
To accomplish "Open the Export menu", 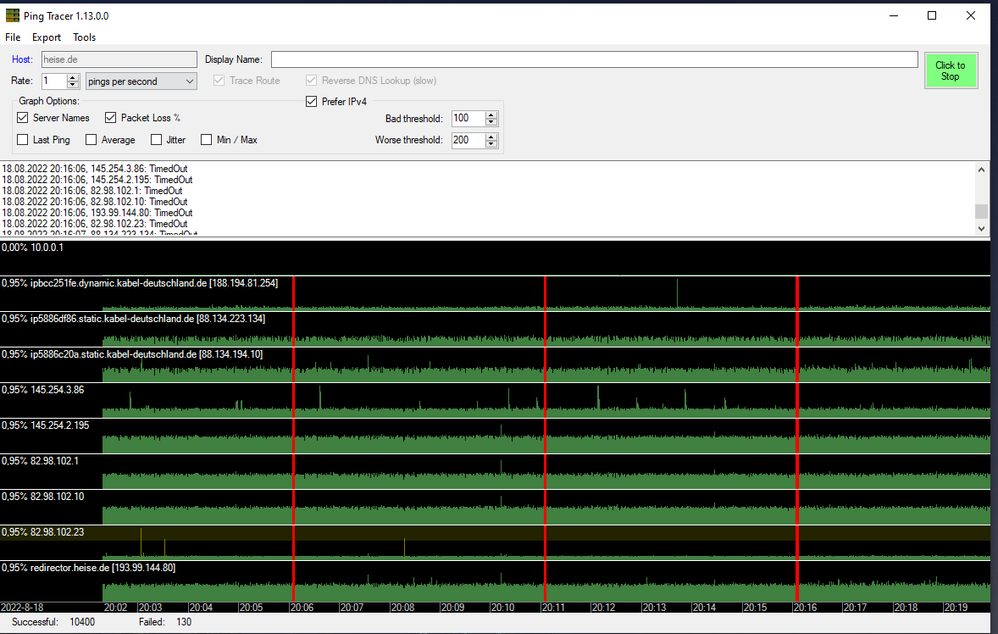I will point(46,37).
